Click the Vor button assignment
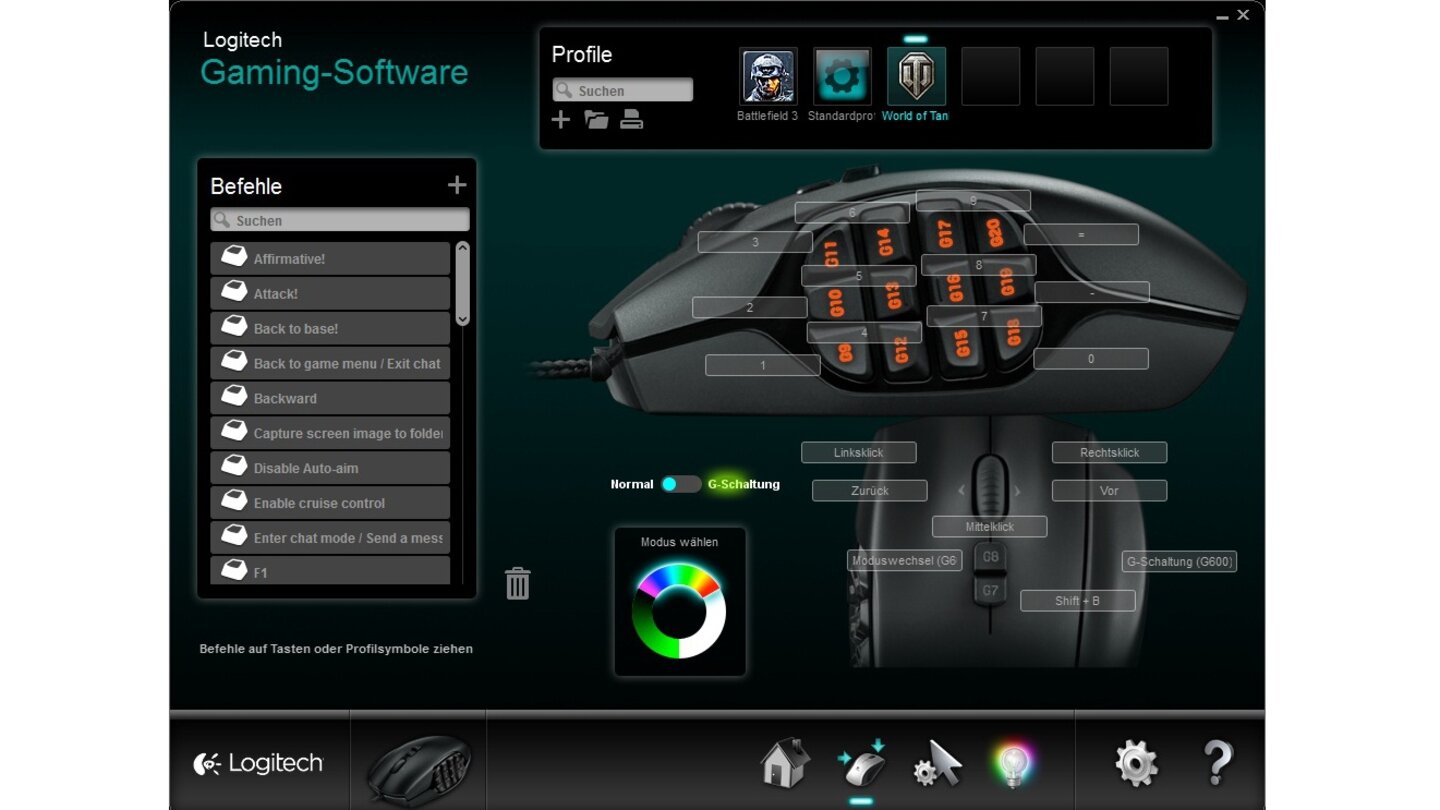Image resolution: width=1440 pixels, height=810 pixels. point(1109,491)
